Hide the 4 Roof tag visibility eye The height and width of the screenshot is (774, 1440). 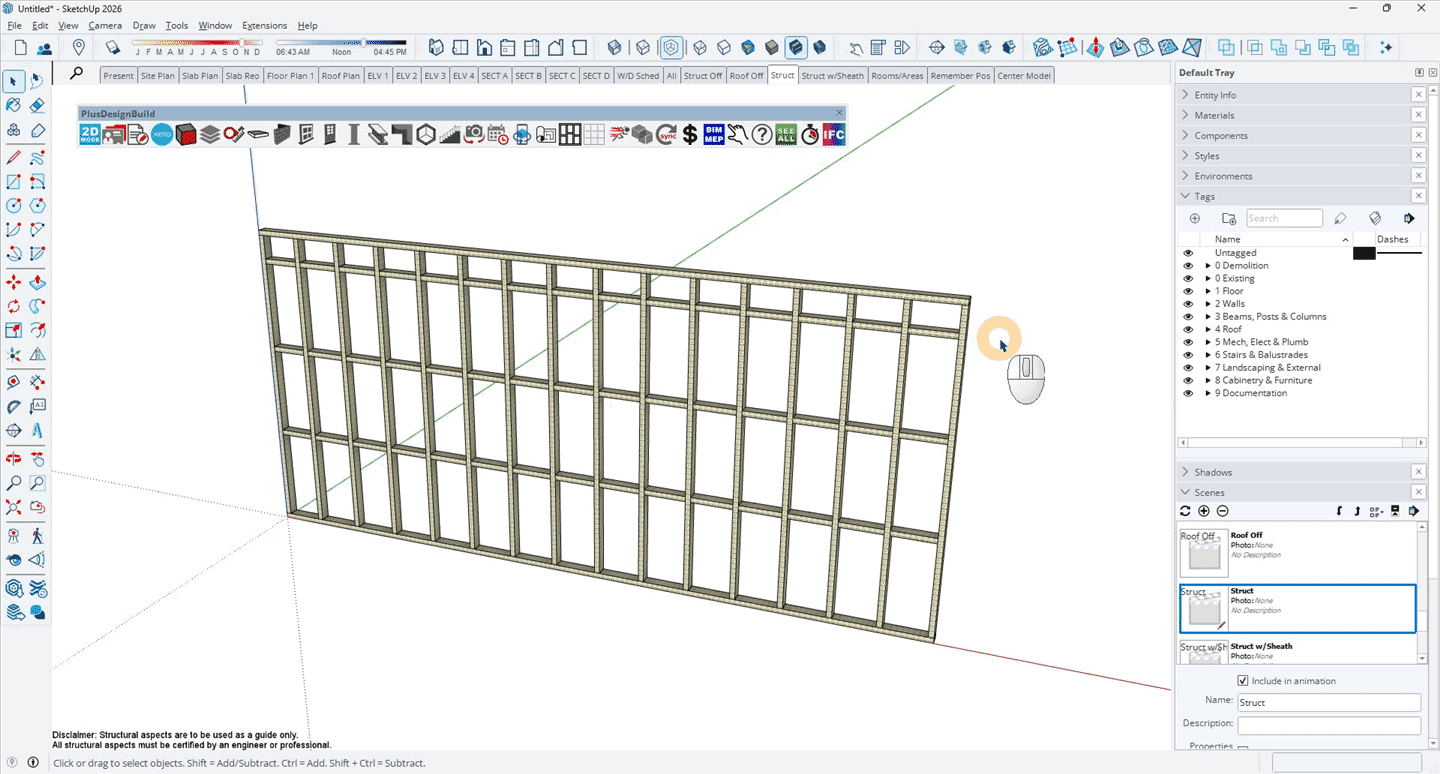[1188, 329]
